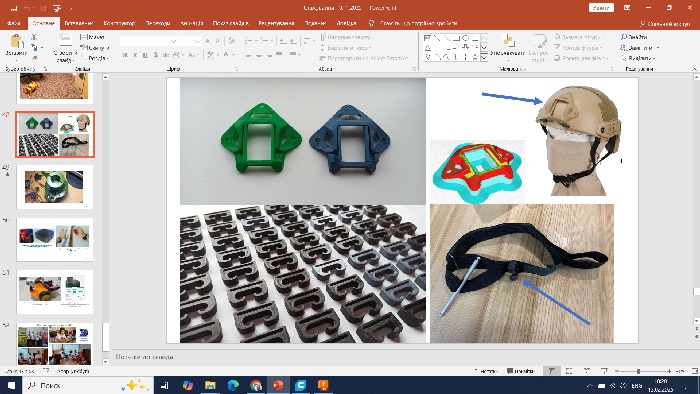
Task: Toggle Underline formatting button
Action: click(145, 55)
